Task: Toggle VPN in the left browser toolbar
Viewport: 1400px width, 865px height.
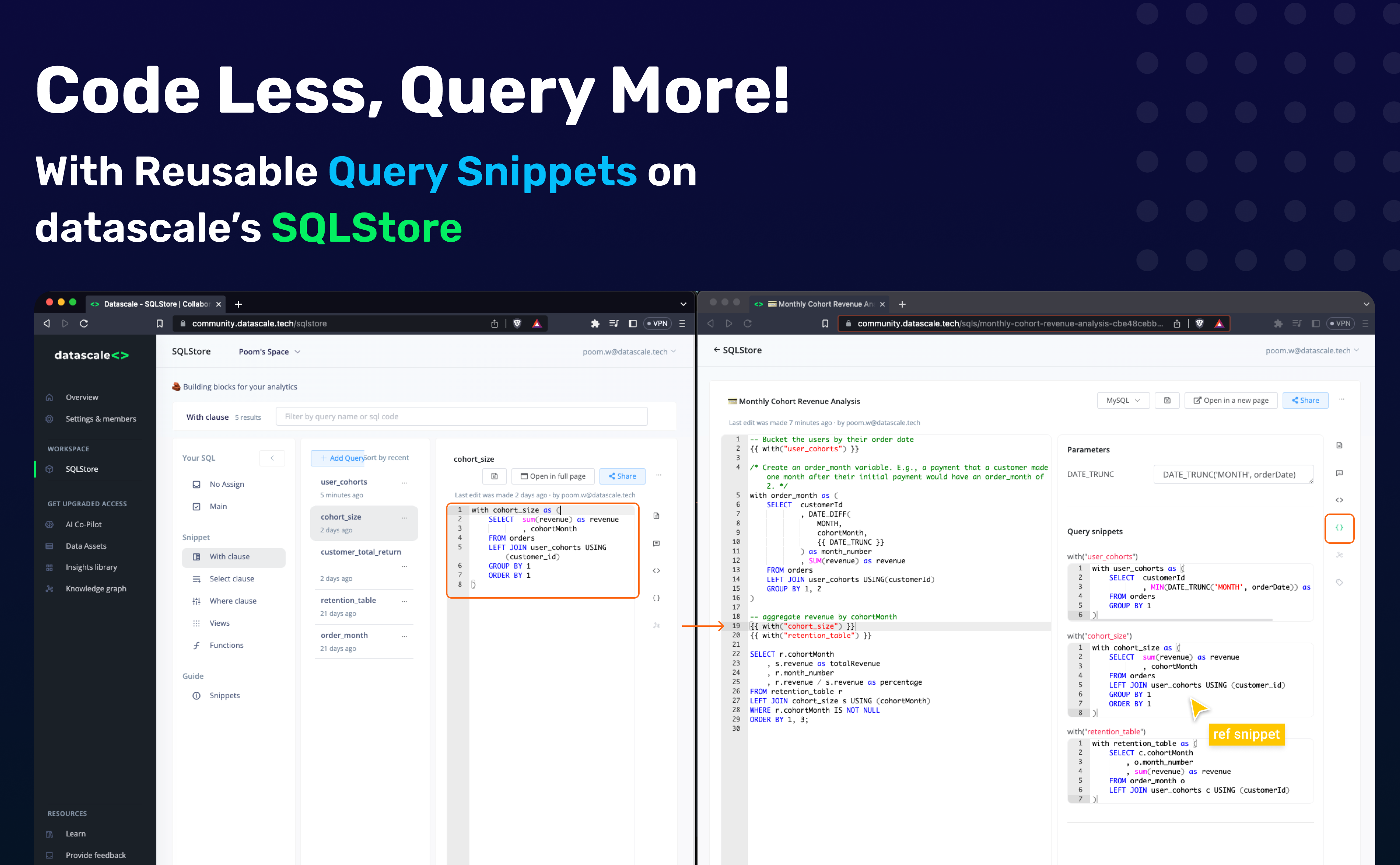Action: (x=657, y=323)
